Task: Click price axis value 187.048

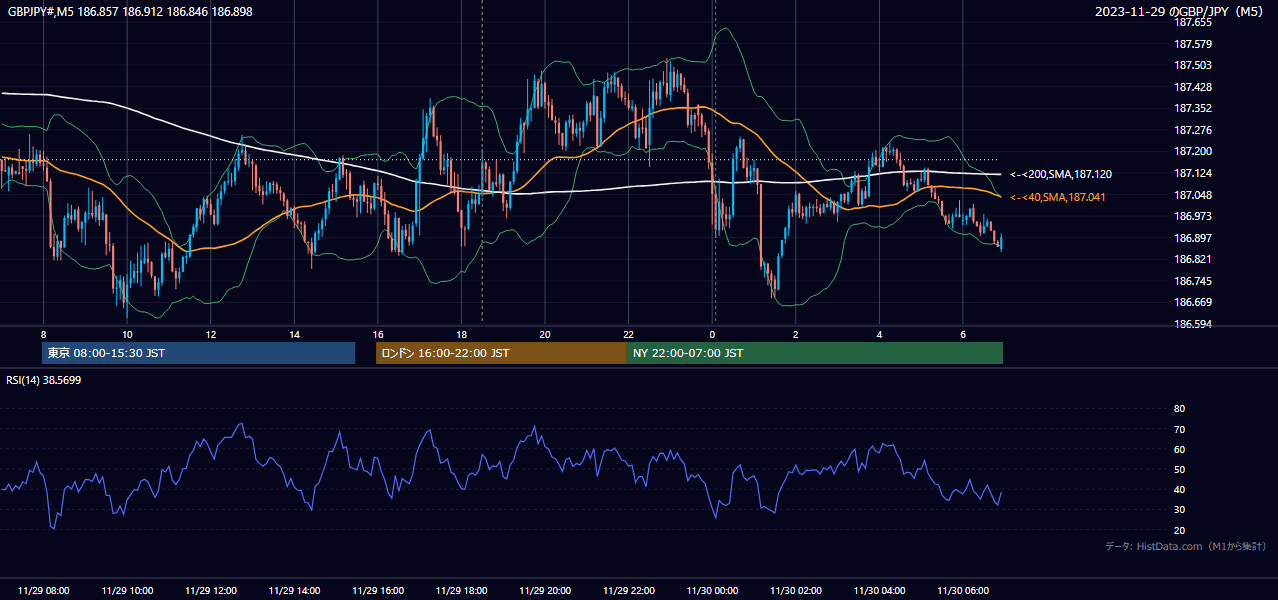Action: (x=1194, y=195)
